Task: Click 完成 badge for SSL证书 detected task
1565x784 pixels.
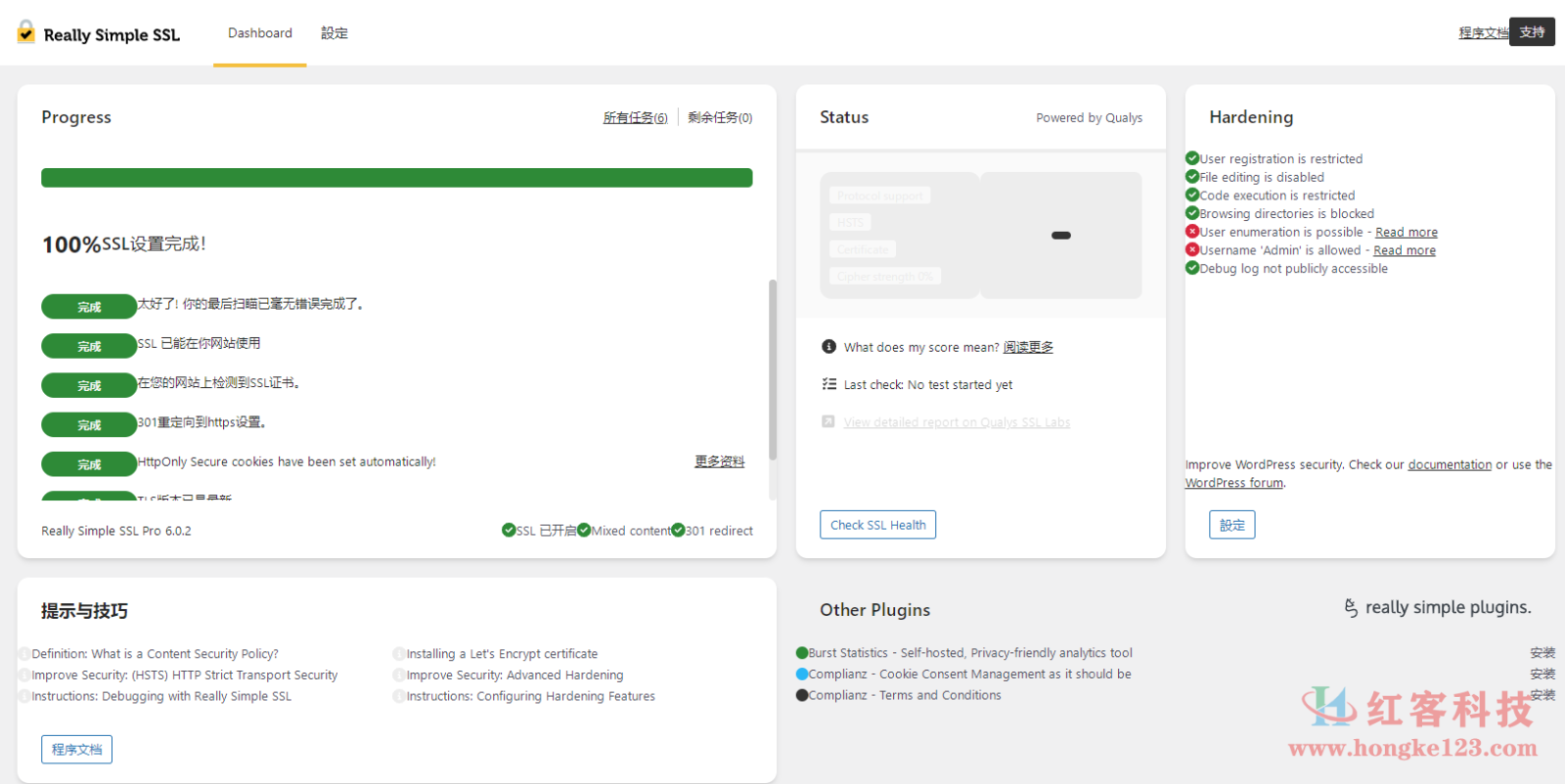Action: click(89, 385)
